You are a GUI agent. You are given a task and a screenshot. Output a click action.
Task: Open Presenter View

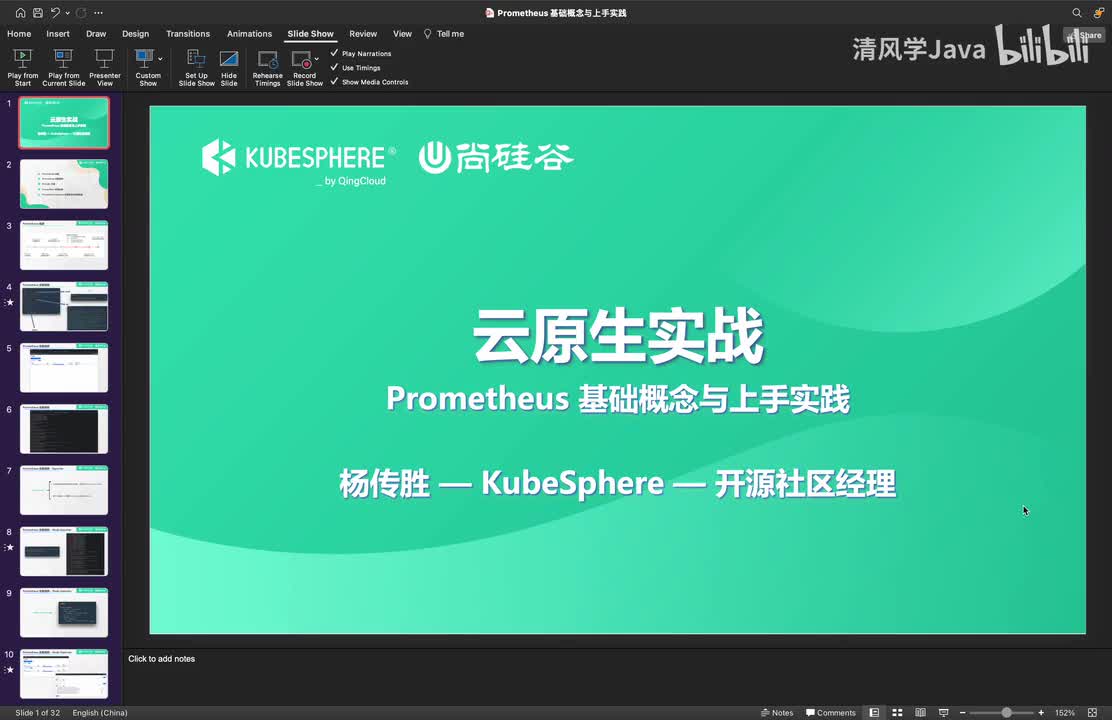pyautogui.click(x=104, y=67)
